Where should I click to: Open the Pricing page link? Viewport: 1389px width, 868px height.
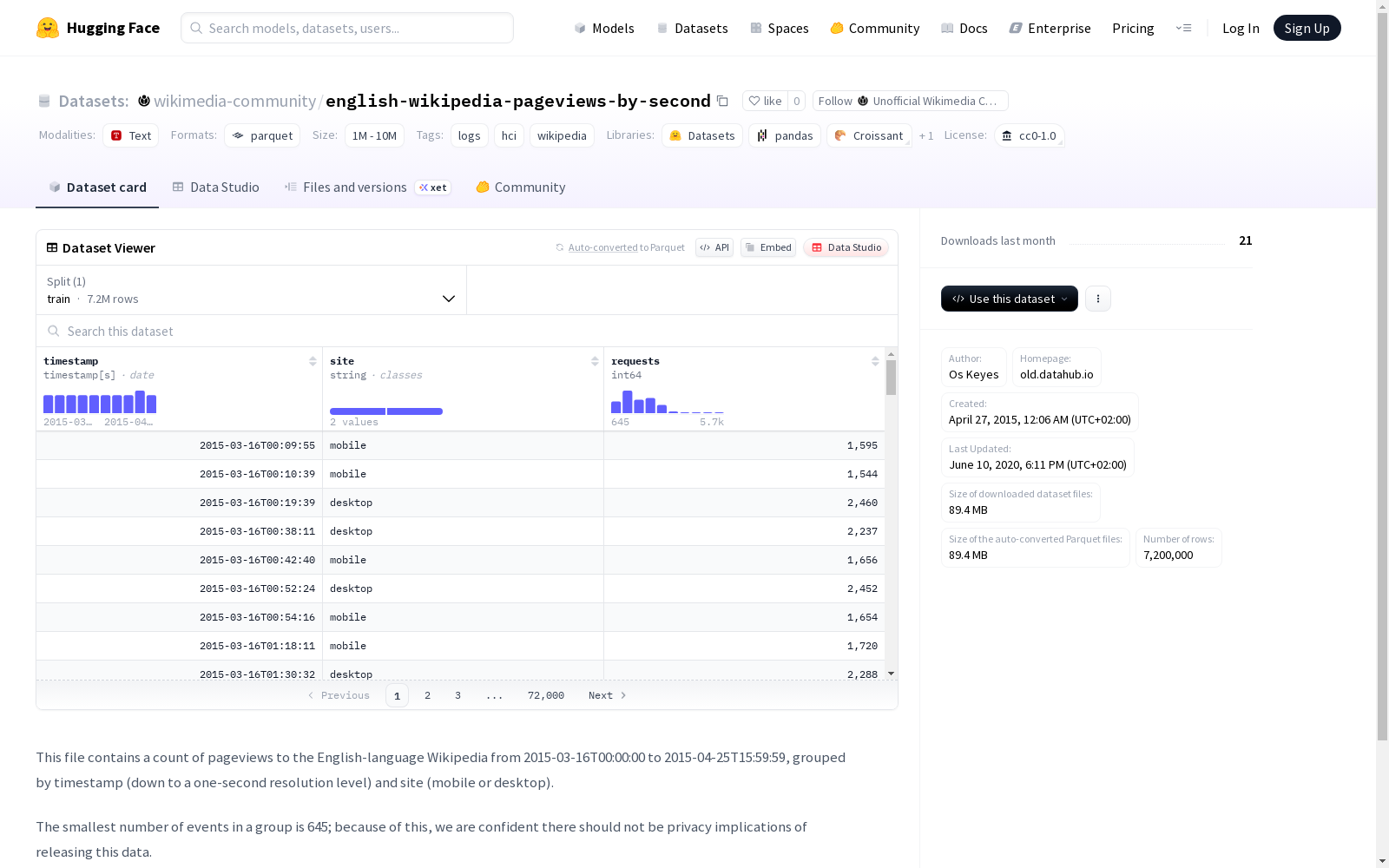pyautogui.click(x=1133, y=28)
